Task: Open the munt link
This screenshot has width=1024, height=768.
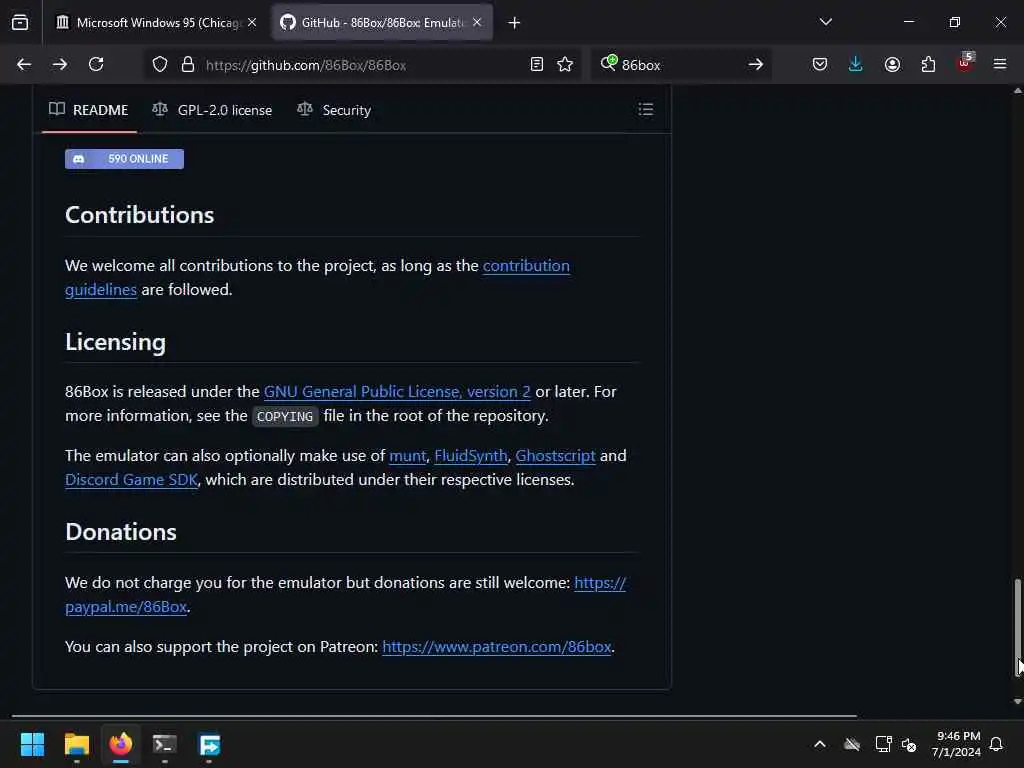Action: click(x=408, y=456)
